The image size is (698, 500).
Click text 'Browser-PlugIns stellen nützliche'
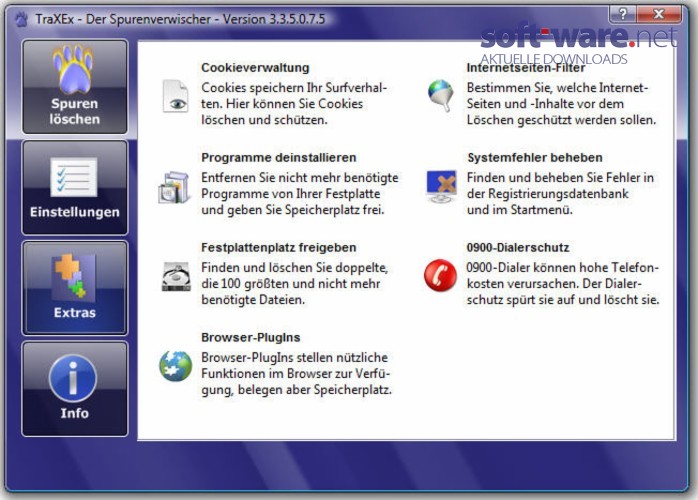click(294, 358)
